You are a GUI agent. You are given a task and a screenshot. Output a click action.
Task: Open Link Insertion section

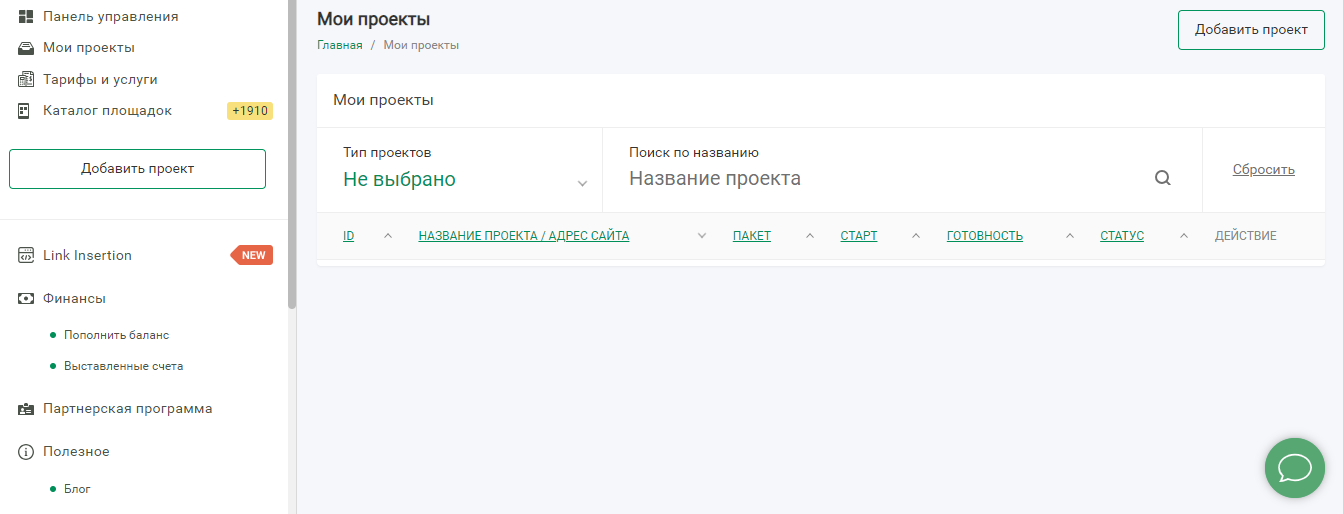(87, 255)
